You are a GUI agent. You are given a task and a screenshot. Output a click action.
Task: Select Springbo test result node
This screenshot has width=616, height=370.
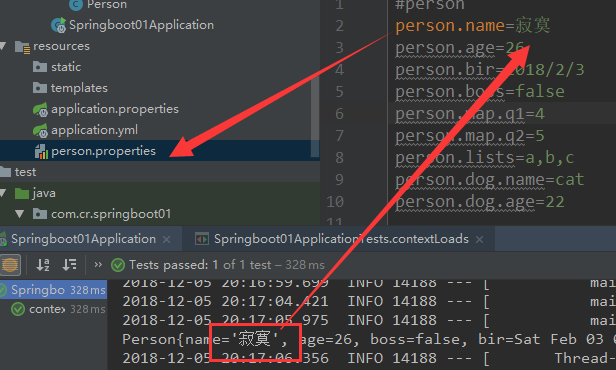point(53,290)
